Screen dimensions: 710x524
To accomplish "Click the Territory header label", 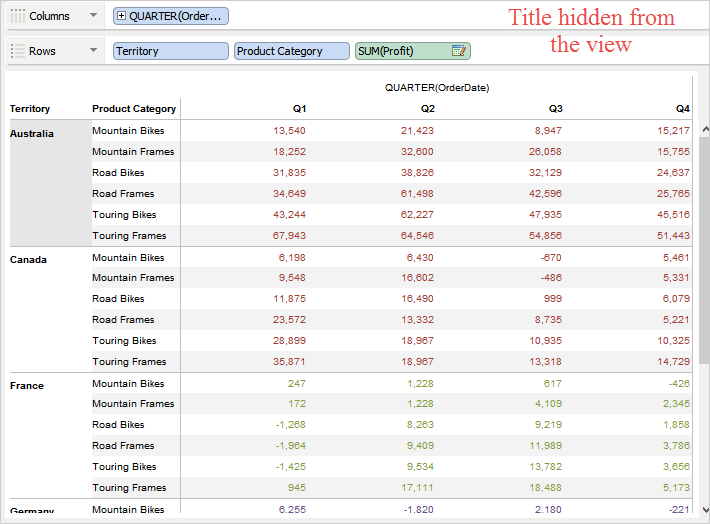I will click(30, 109).
